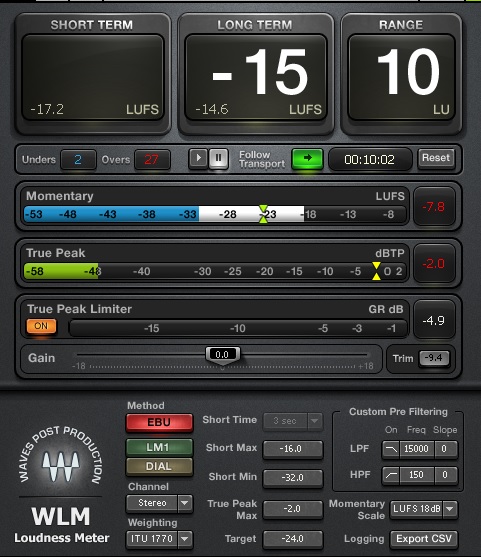Click the Overs counter showing 27

152,159
